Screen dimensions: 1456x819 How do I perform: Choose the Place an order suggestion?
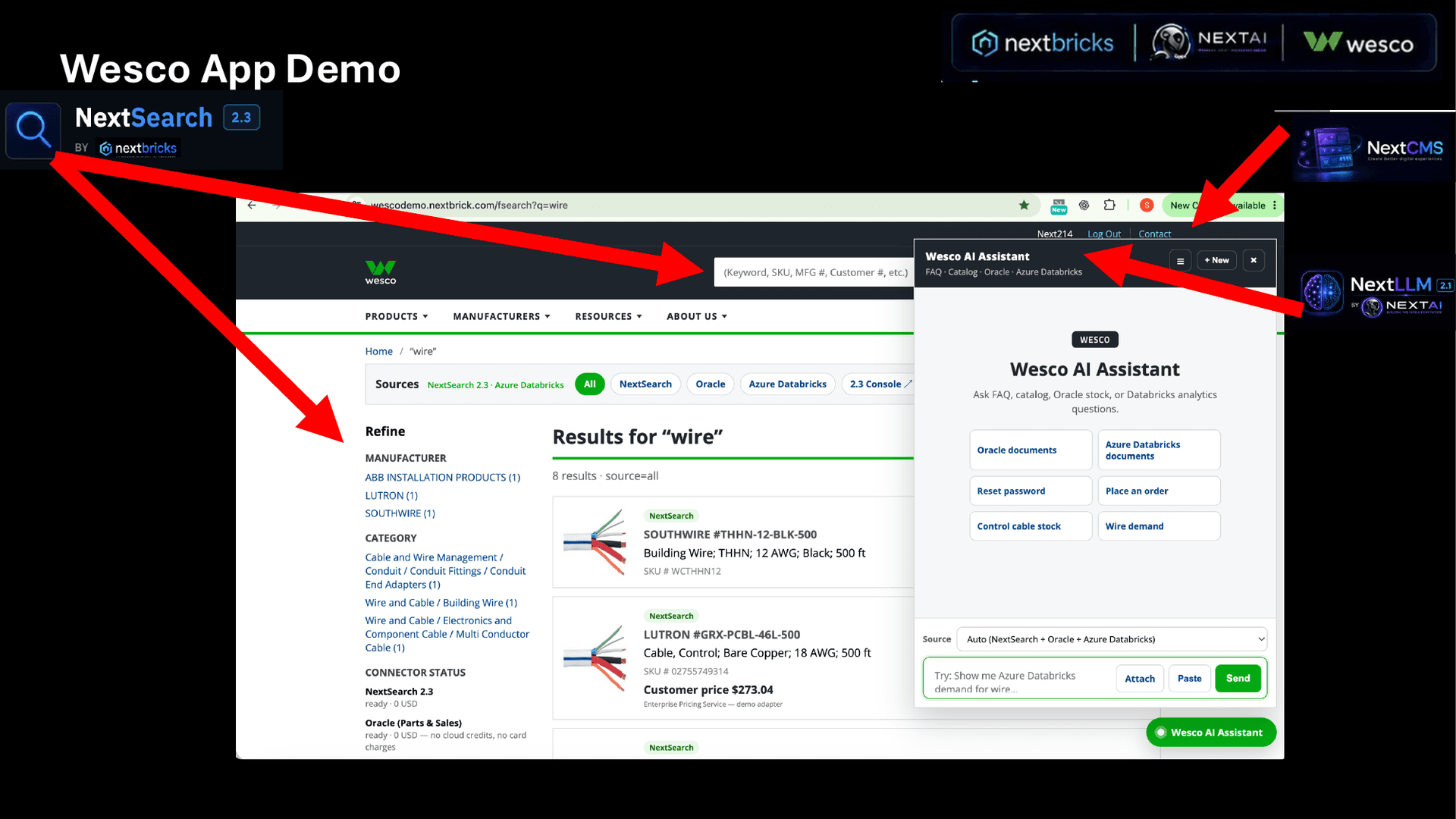pyautogui.click(x=1159, y=491)
